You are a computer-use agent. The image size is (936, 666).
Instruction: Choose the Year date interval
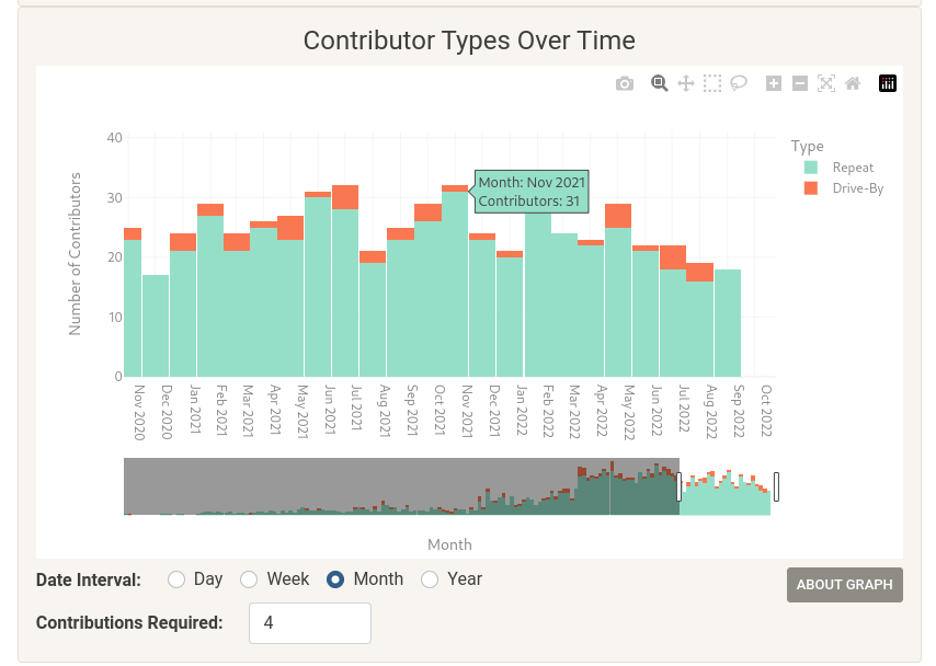430,578
